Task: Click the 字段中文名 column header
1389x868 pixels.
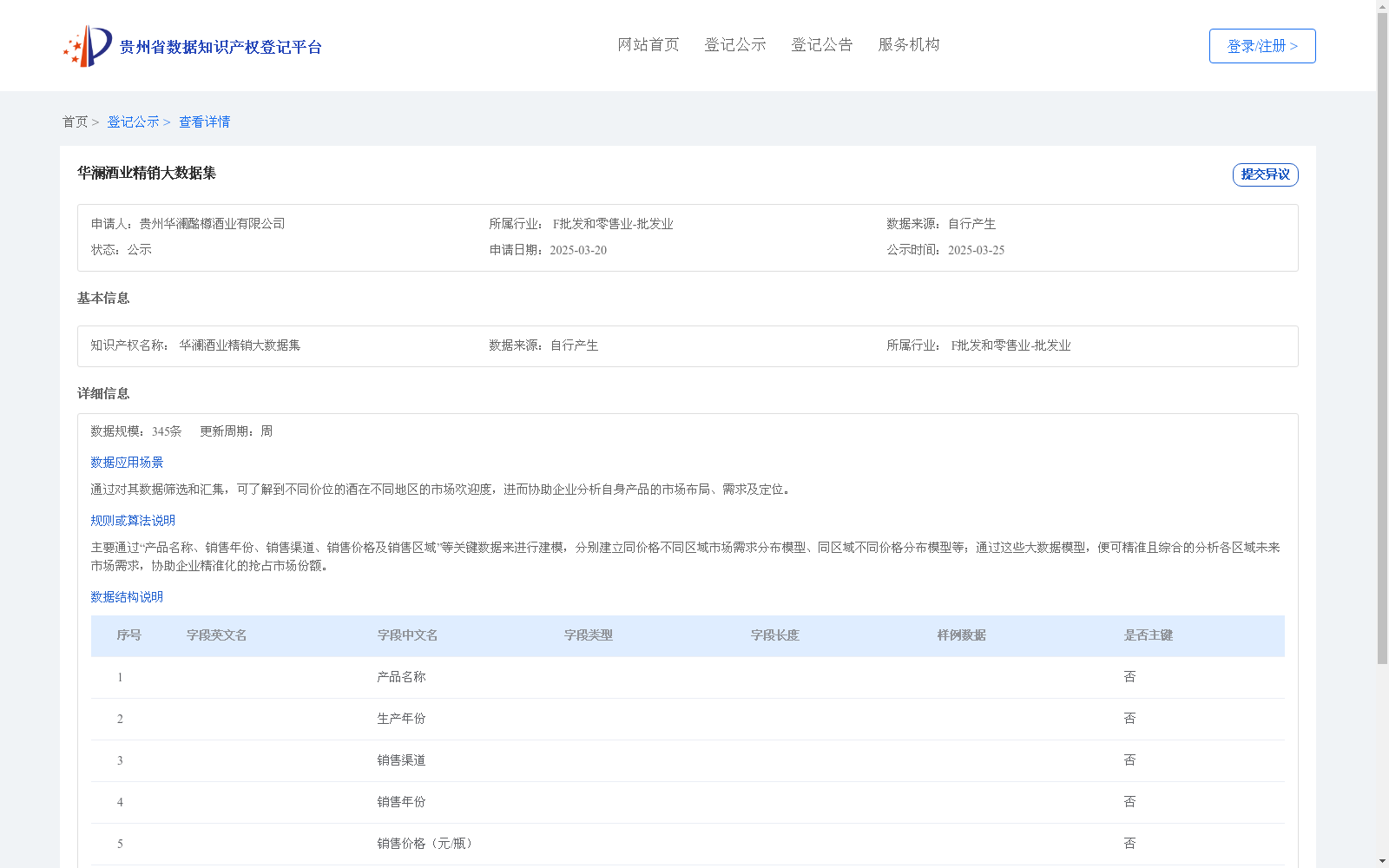Action: 407,635
